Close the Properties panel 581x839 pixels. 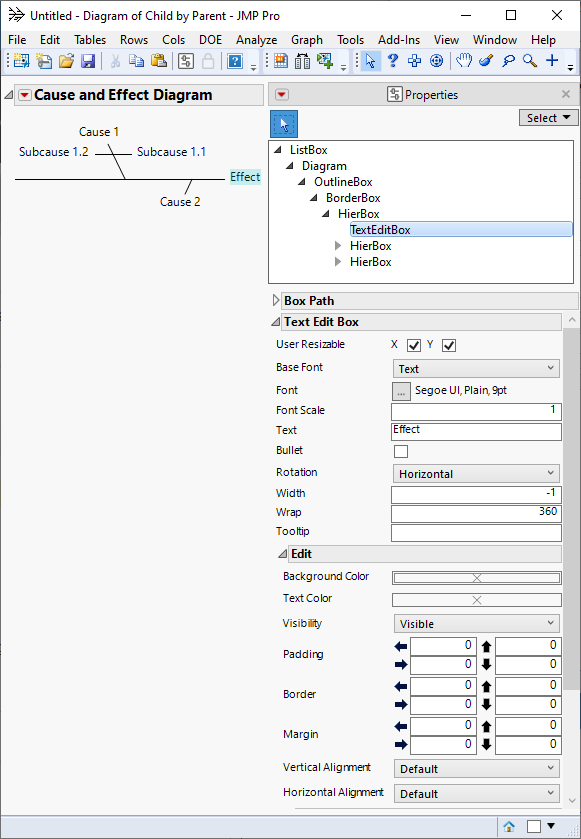565,94
